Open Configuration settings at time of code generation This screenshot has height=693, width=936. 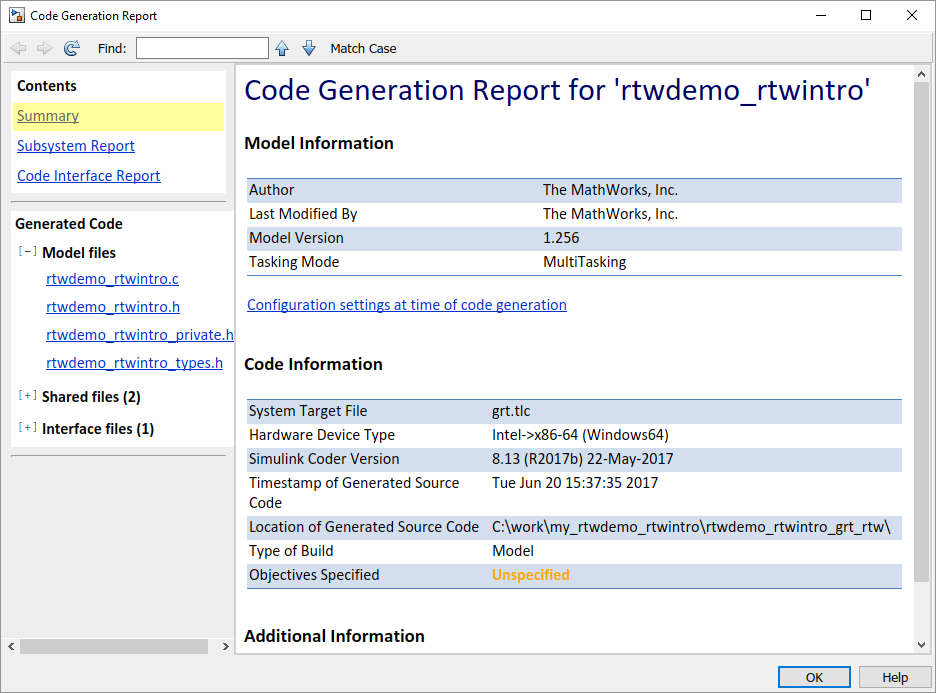tap(406, 305)
